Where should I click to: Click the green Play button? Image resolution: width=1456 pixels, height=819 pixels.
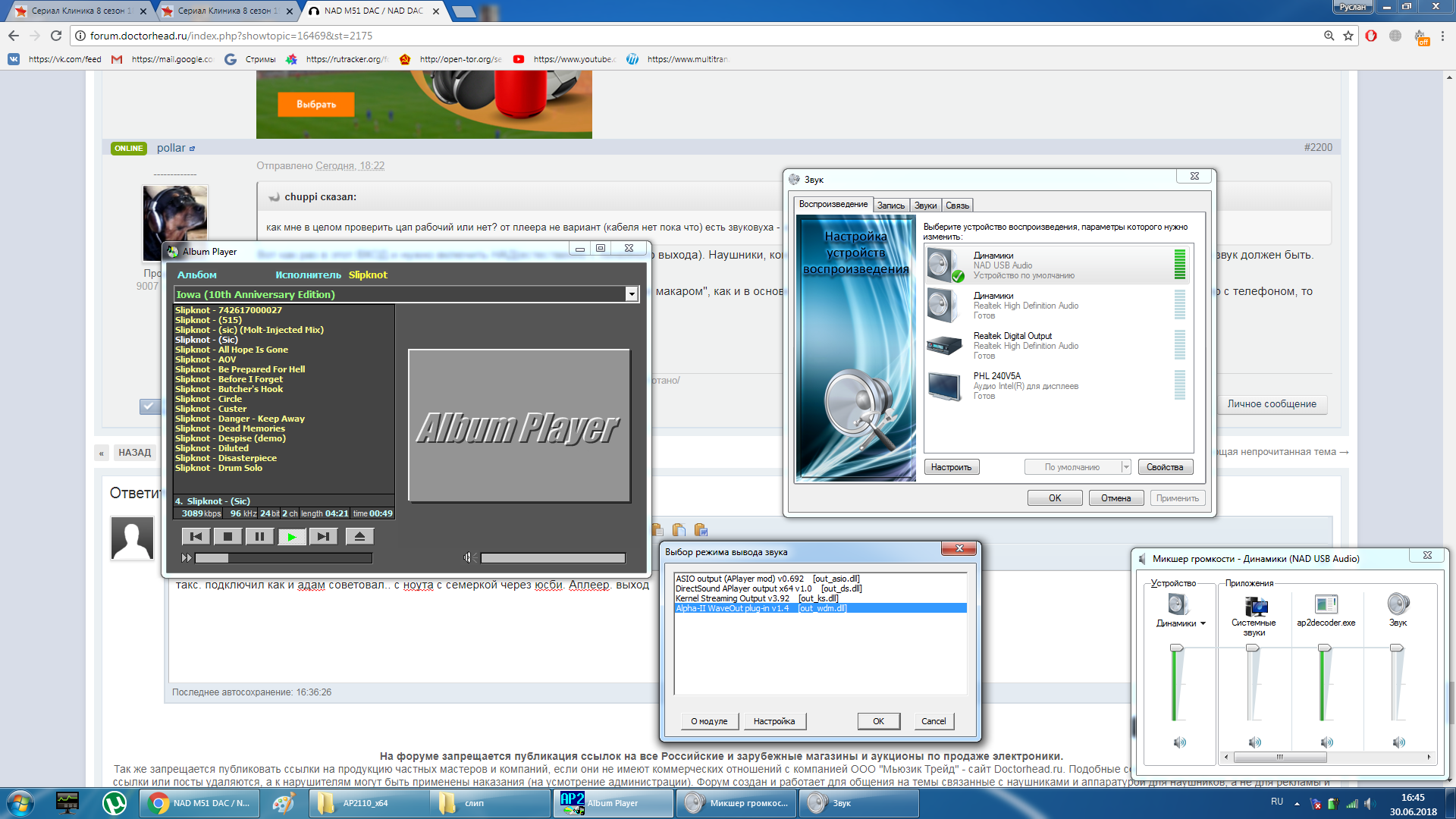(x=291, y=537)
